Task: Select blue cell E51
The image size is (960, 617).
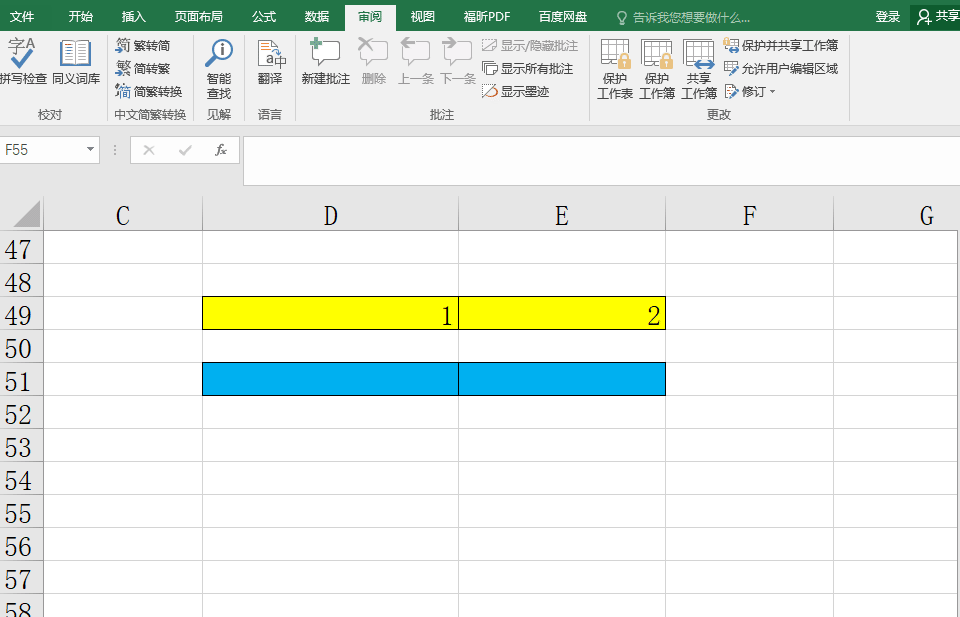Action: pyautogui.click(x=562, y=380)
